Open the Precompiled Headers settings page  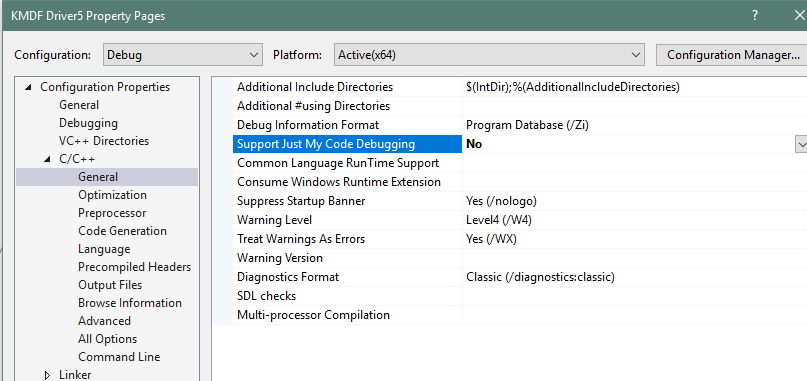pos(134,267)
